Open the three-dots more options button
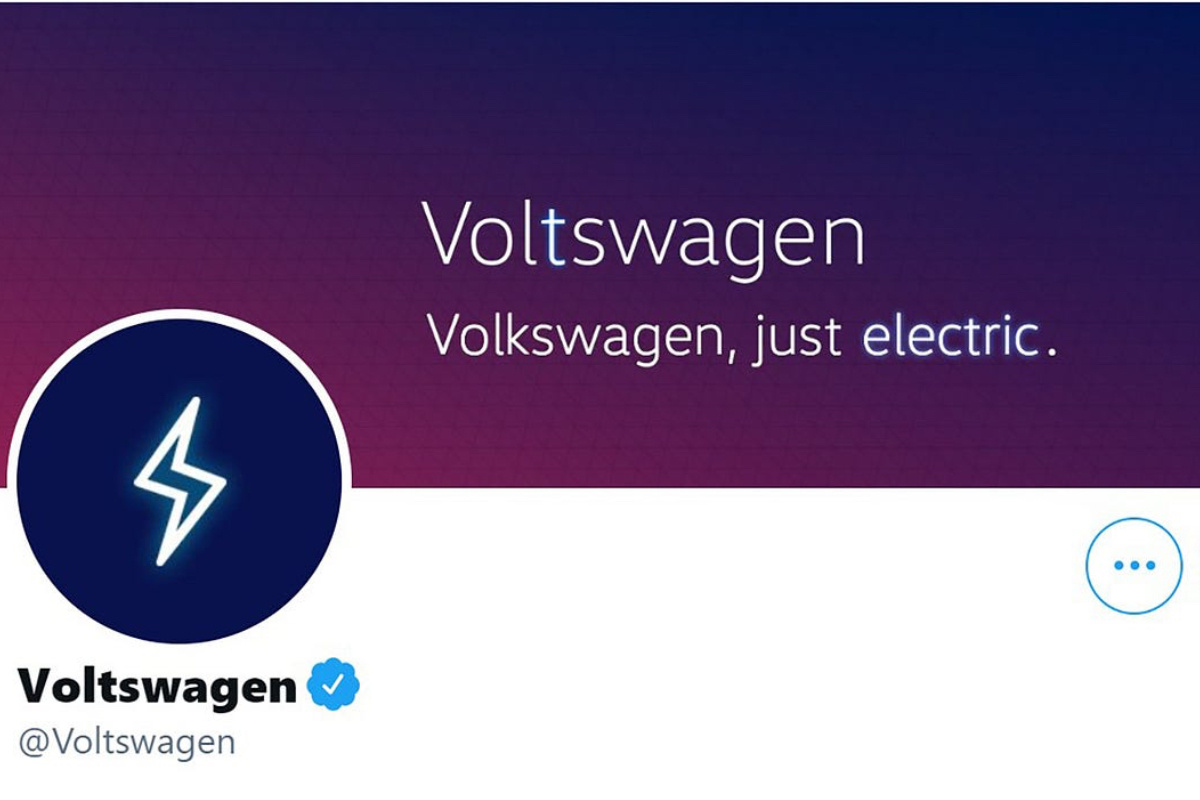 point(1133,565)
